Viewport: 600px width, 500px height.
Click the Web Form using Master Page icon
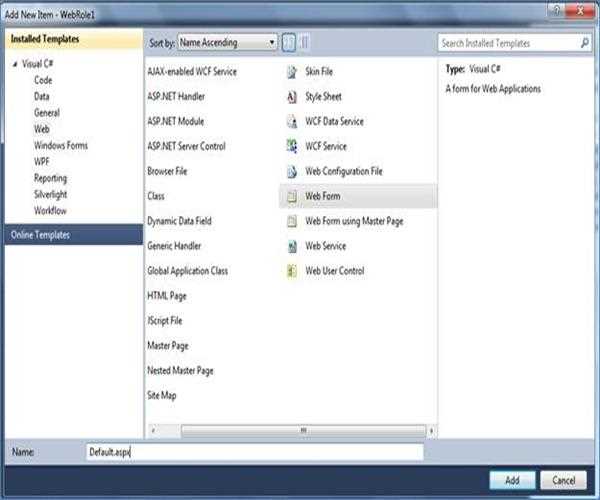coord(292,221)
